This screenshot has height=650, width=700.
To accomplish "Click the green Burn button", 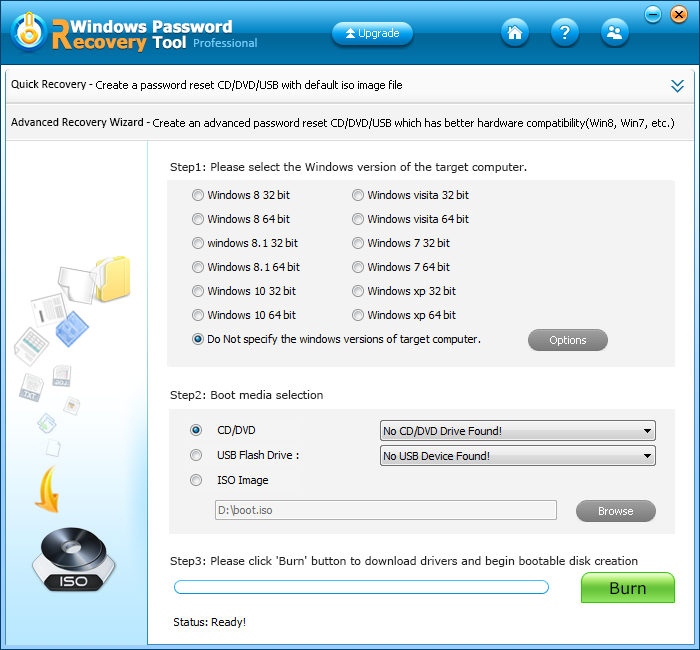I will coord(627,588).
